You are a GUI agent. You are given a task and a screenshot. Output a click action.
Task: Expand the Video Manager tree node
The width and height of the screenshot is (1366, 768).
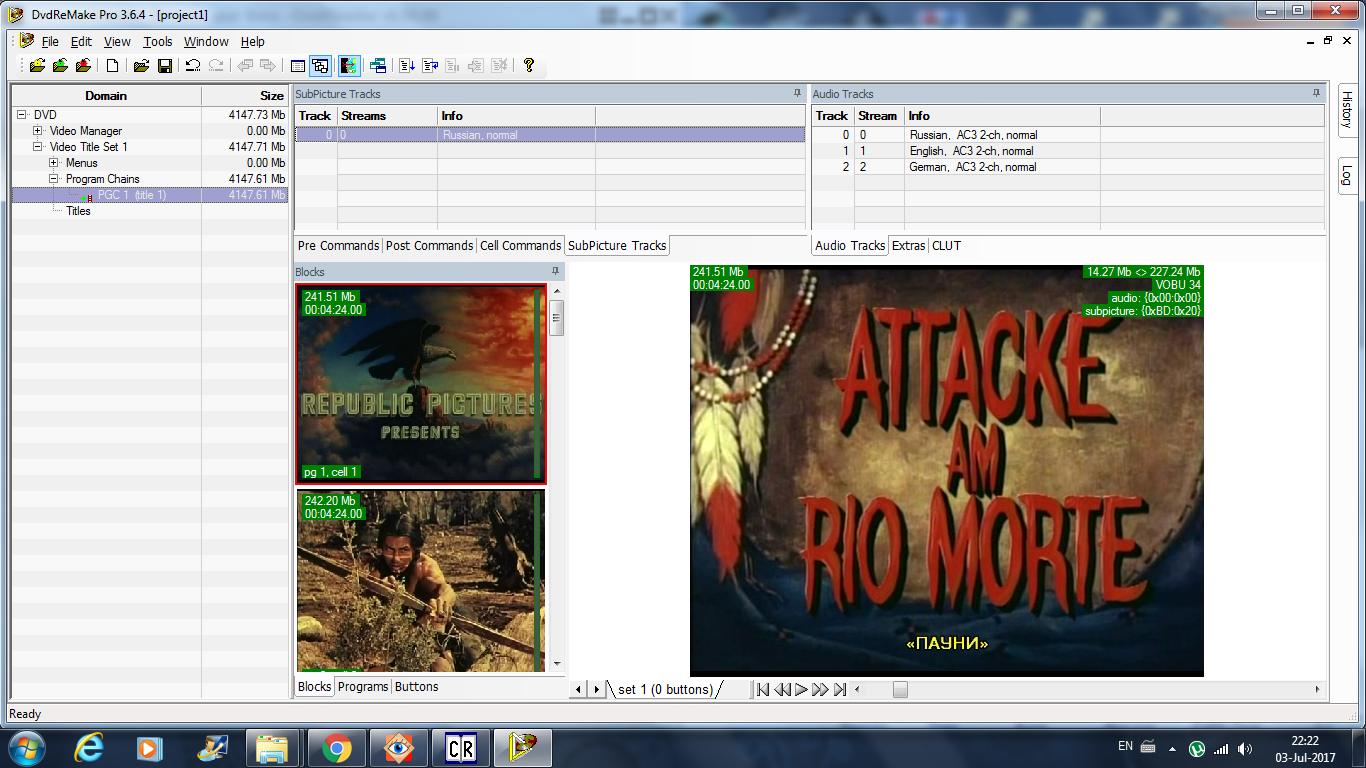click(38, 131)
